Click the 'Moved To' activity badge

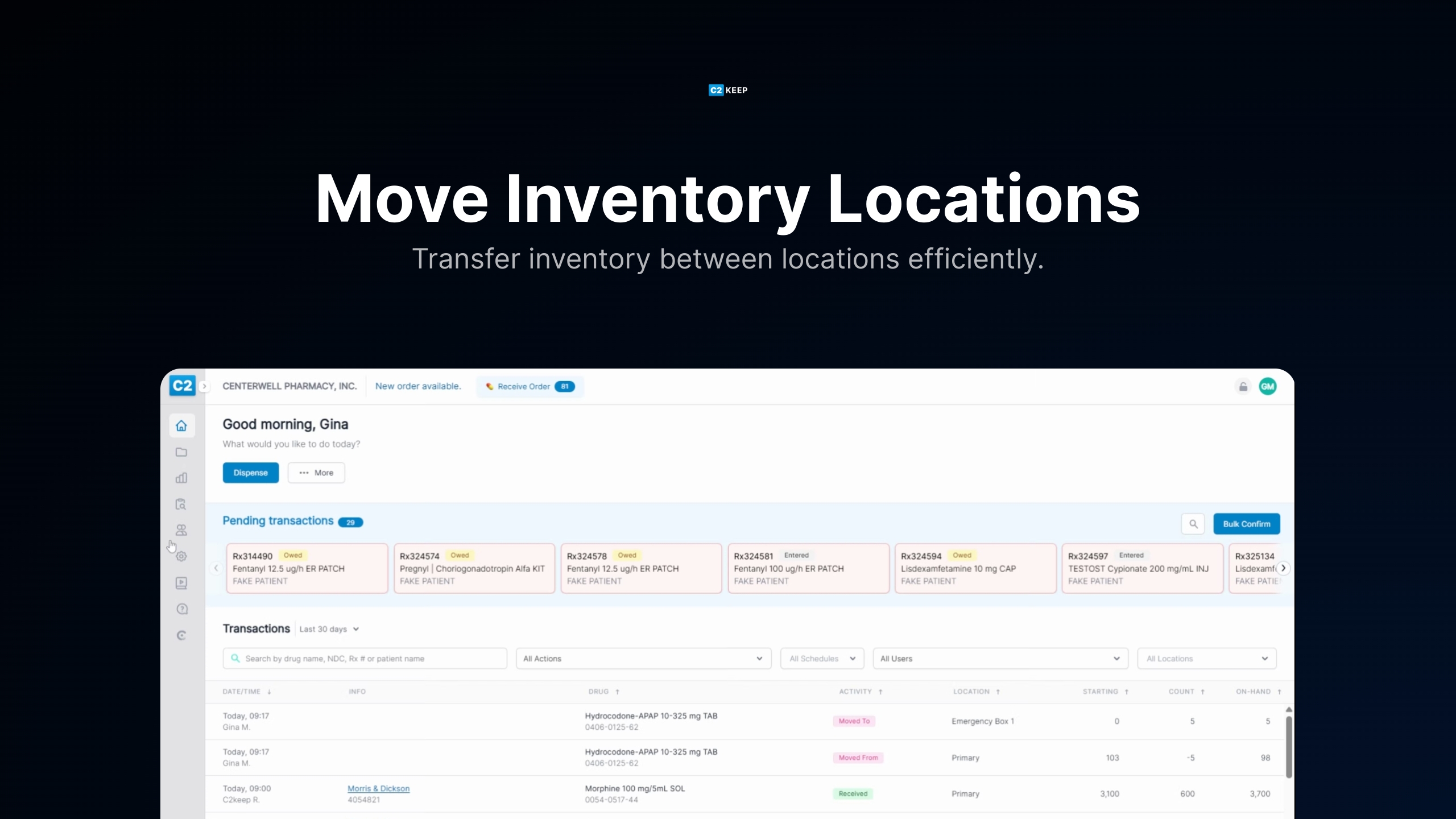tap(854, 721)
